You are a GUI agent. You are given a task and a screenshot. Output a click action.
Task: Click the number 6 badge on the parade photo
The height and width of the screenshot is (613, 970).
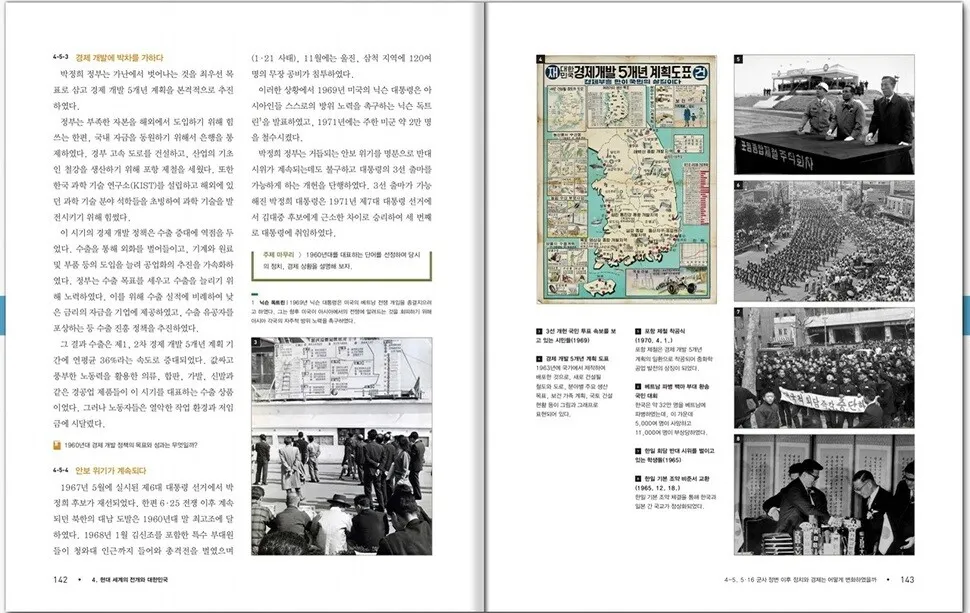739,185
